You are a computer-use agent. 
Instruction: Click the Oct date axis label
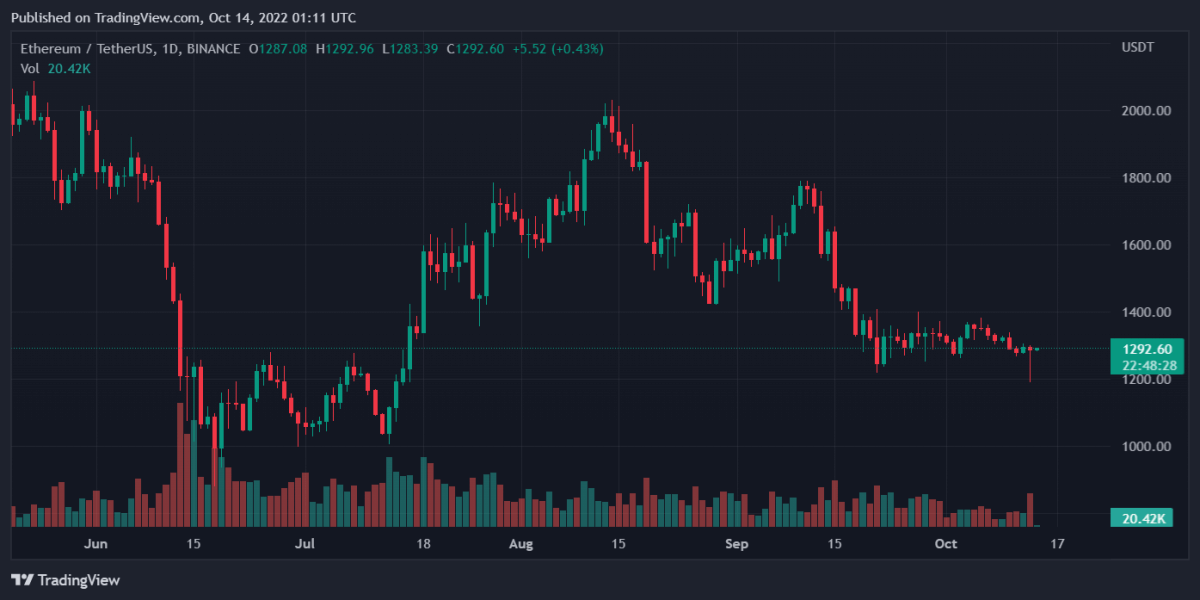[945, 544]
